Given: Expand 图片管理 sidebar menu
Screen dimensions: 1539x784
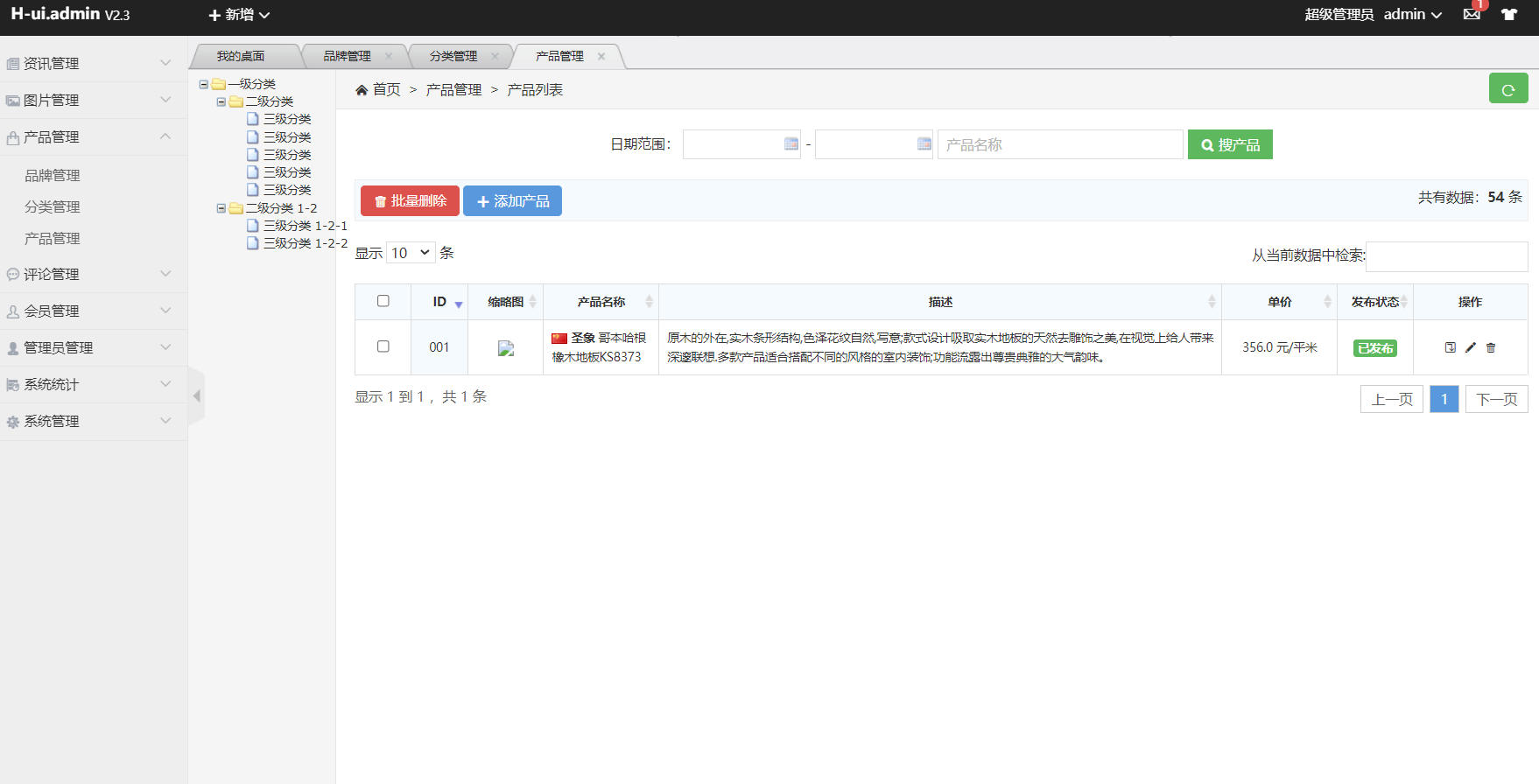Looking at the screenshot, I should pos(94,100).
